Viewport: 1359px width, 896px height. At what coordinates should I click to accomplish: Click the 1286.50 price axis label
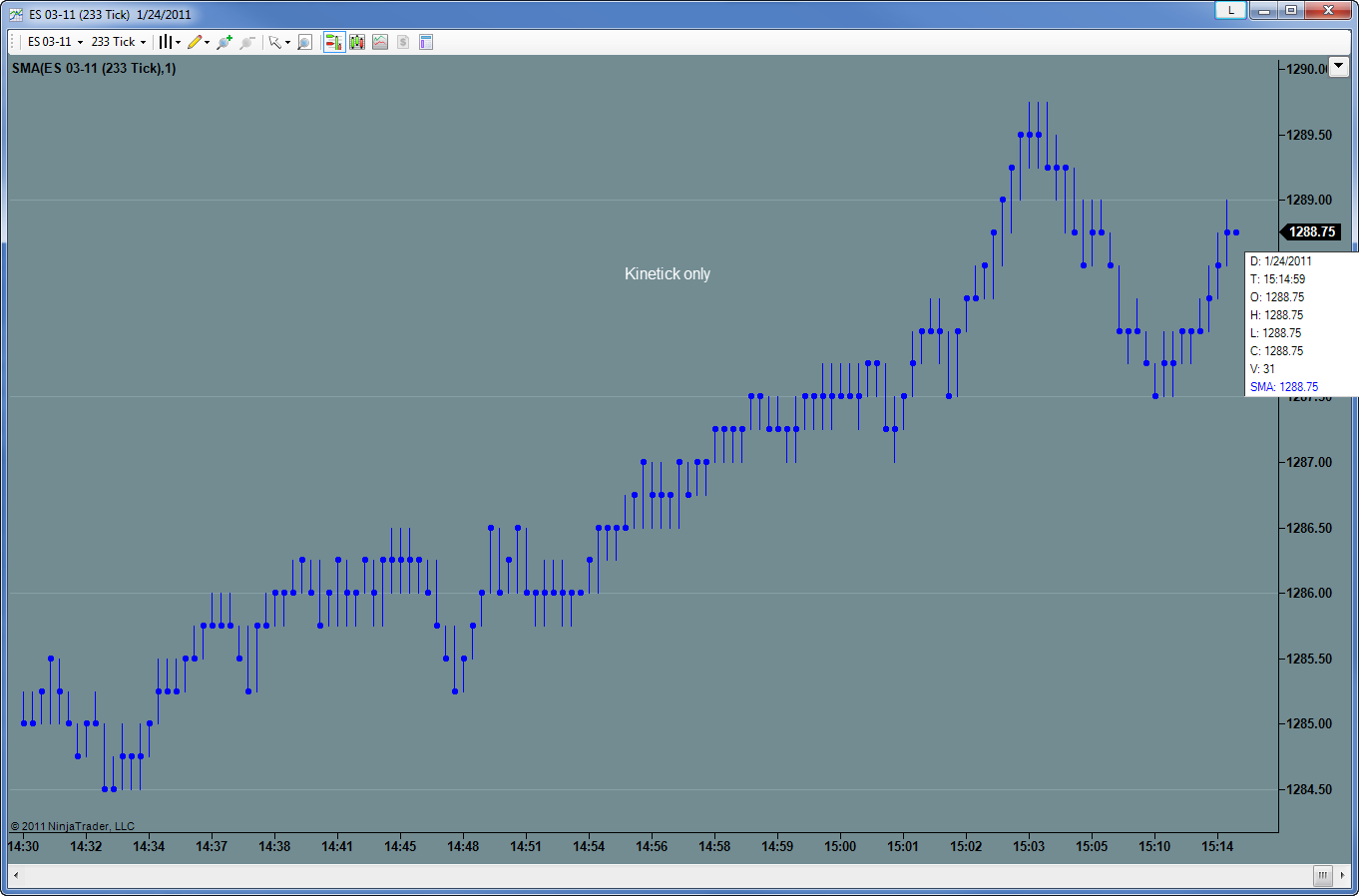[x=1309, y=528]
